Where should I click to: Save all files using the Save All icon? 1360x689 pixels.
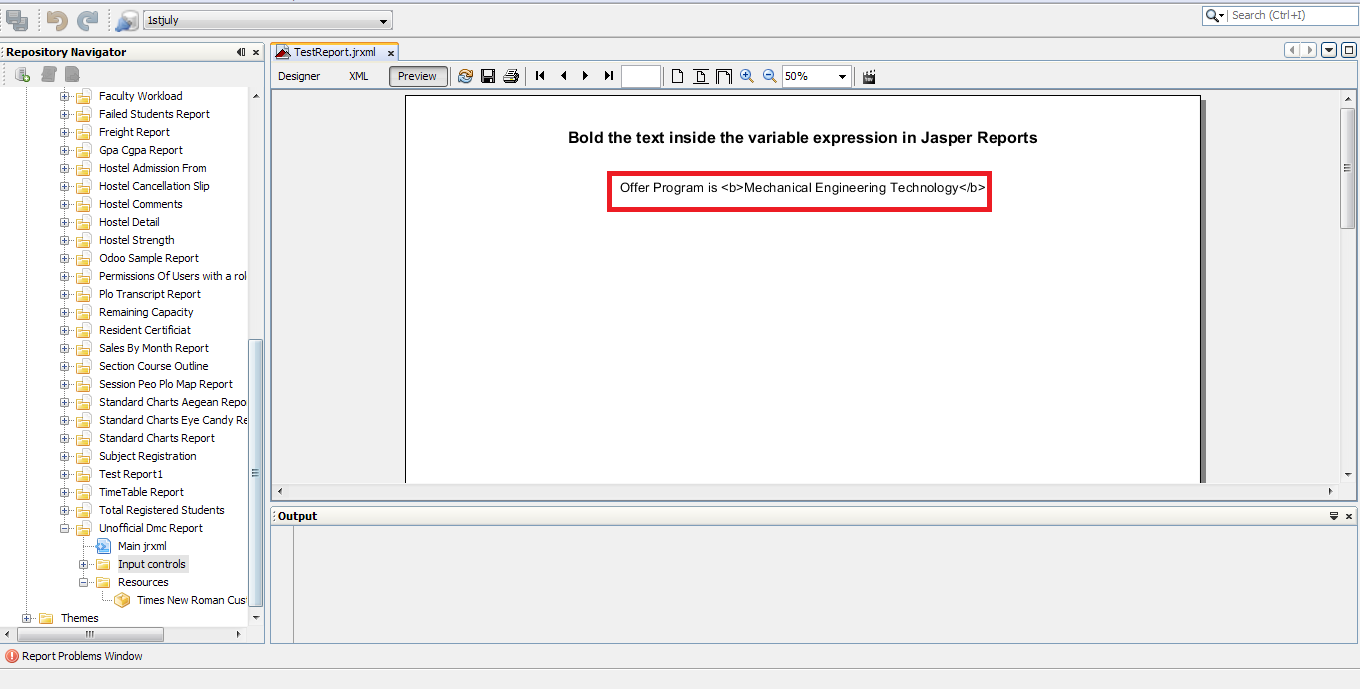click(16, 18)
